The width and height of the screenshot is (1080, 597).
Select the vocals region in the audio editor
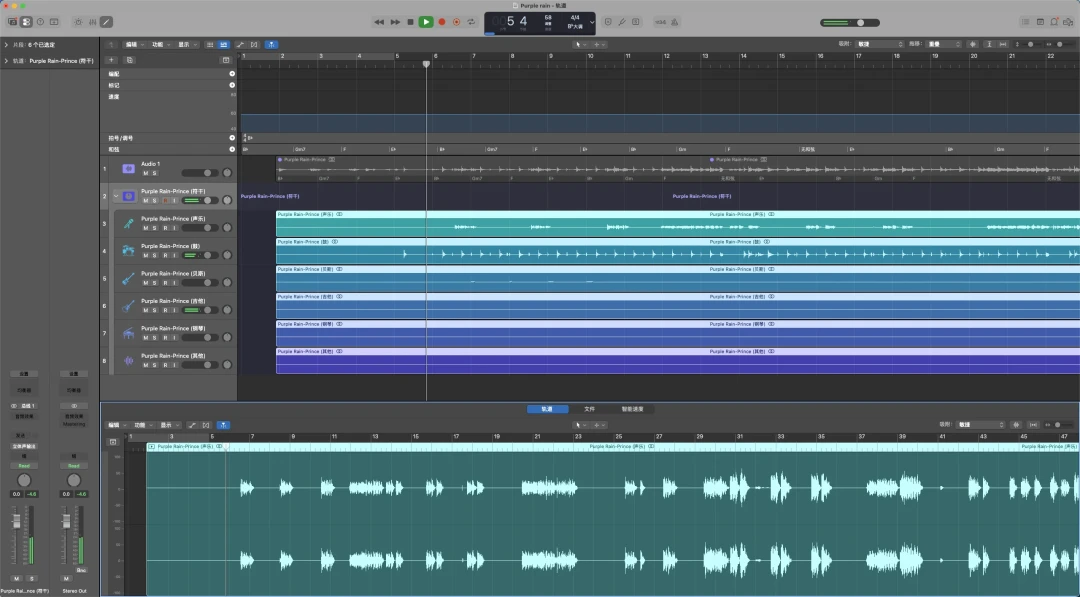tap(613, 520)
